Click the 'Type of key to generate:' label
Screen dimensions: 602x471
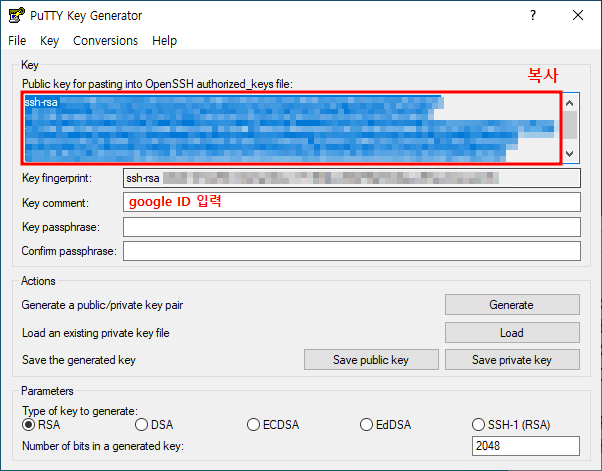pos(79,411)
